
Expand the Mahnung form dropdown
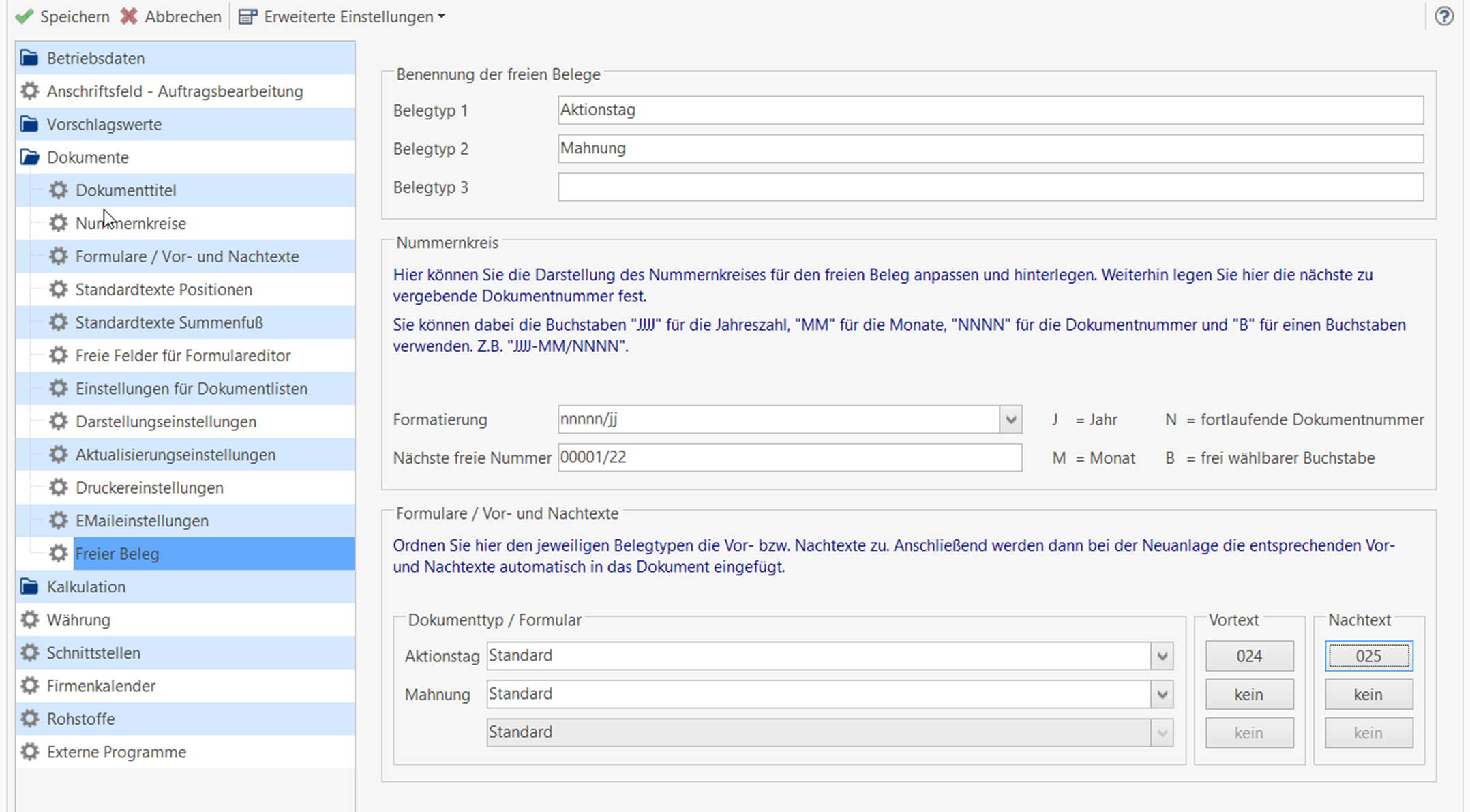point(1162,695)
